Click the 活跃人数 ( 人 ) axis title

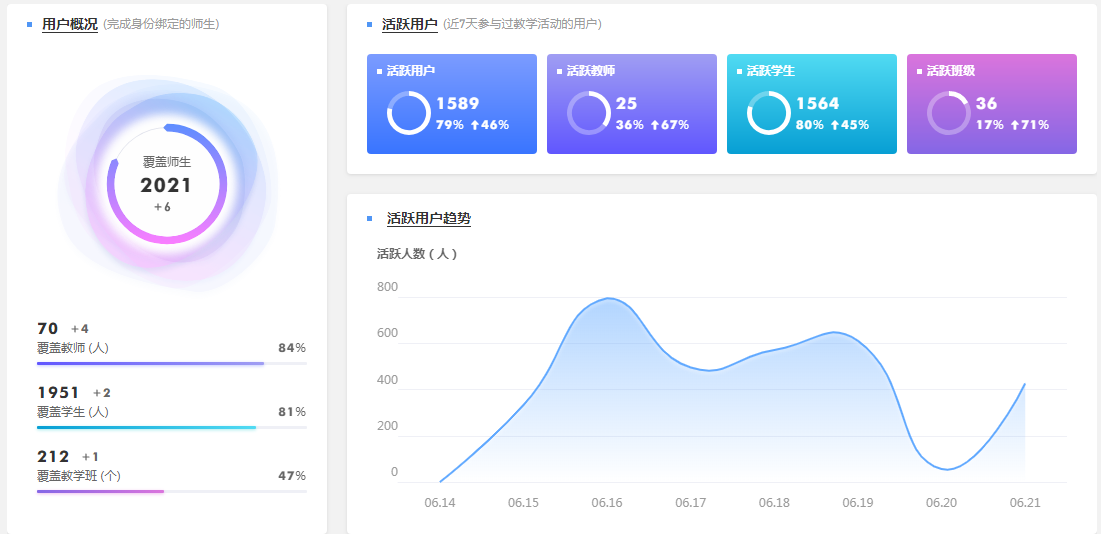tap(417, 254)
